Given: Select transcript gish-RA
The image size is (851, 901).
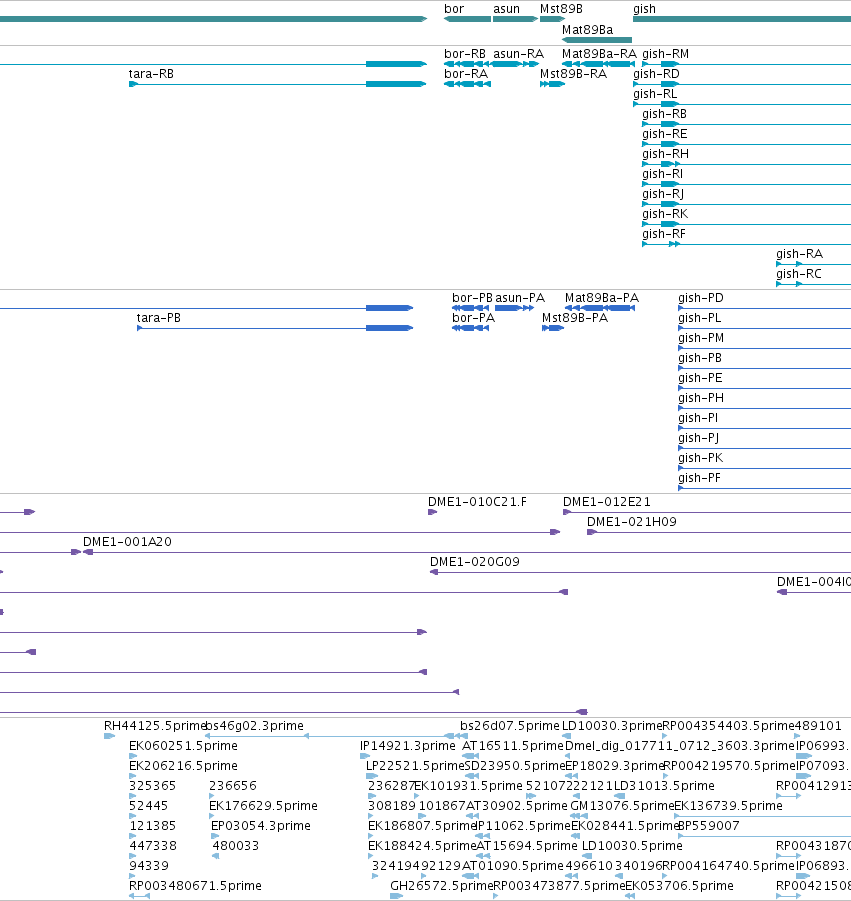Looking at the screenshot, I should click(x=799, y=254).
